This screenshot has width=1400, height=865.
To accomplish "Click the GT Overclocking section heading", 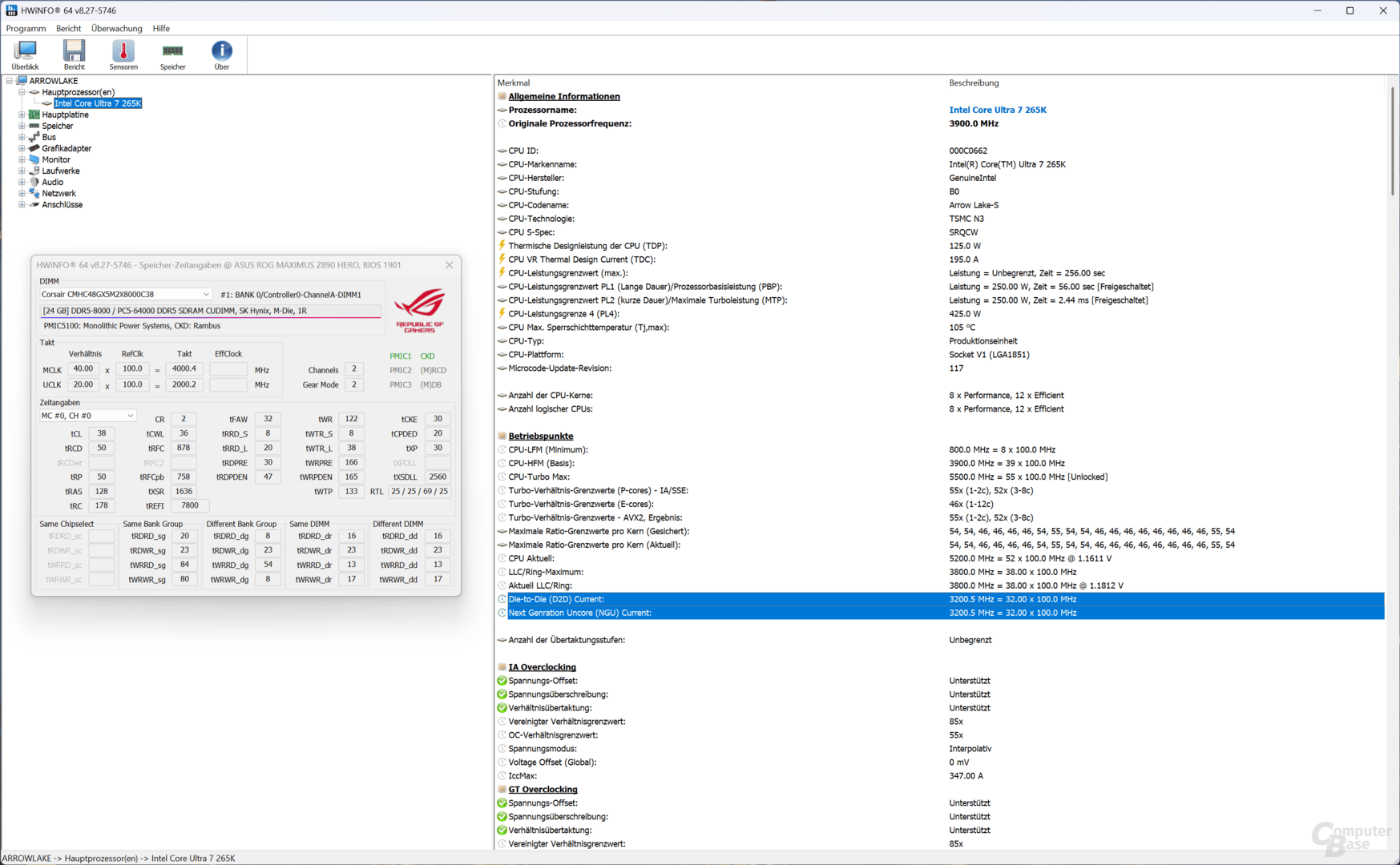I will 543,790.
